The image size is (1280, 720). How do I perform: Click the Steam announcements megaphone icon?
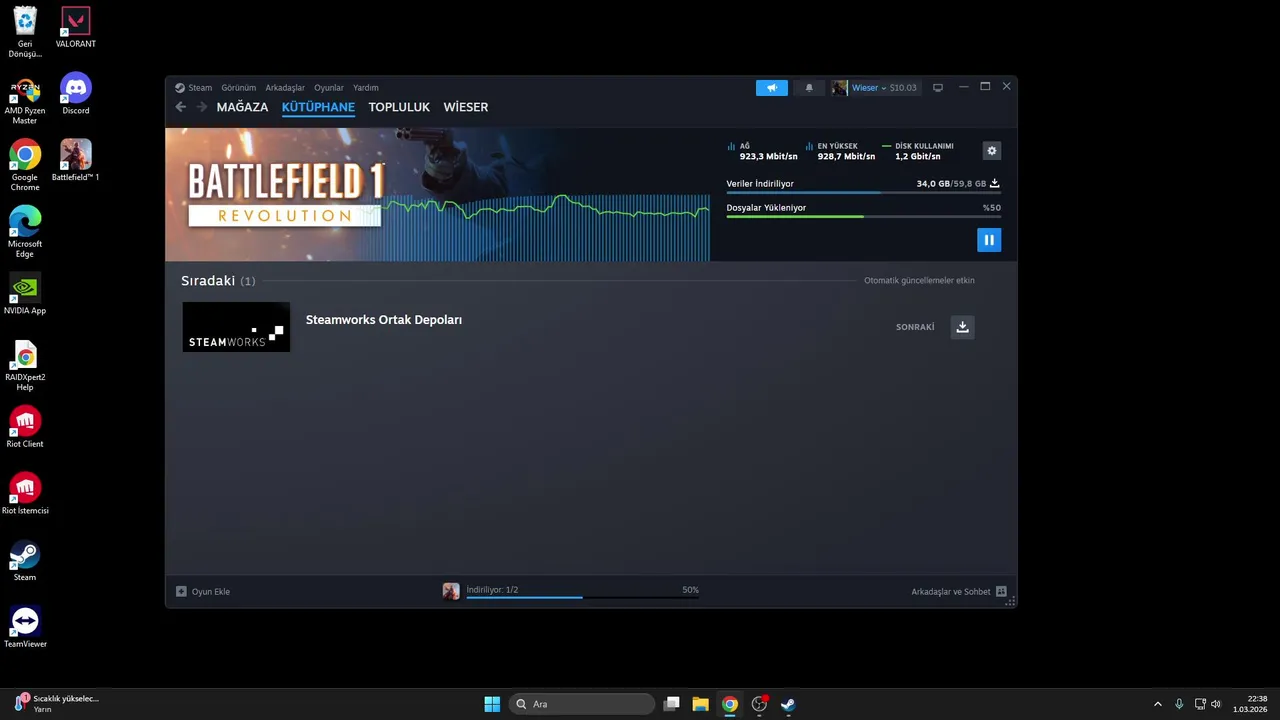[x=772, y=88]
